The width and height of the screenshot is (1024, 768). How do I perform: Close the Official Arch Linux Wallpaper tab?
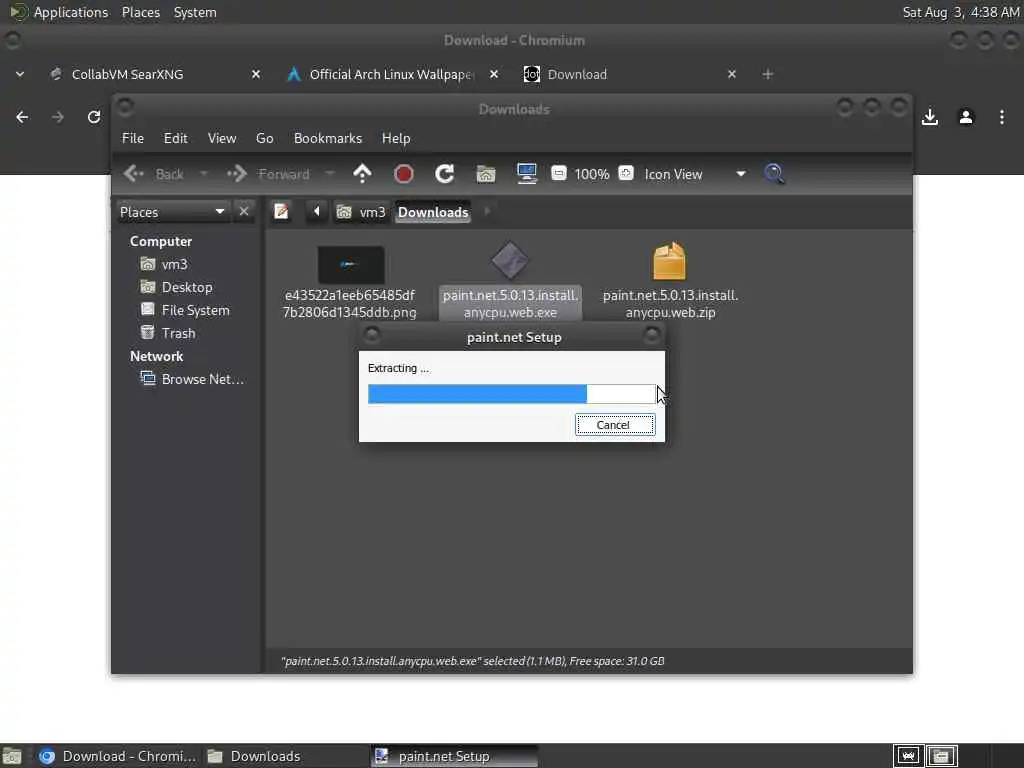point(494,74)
